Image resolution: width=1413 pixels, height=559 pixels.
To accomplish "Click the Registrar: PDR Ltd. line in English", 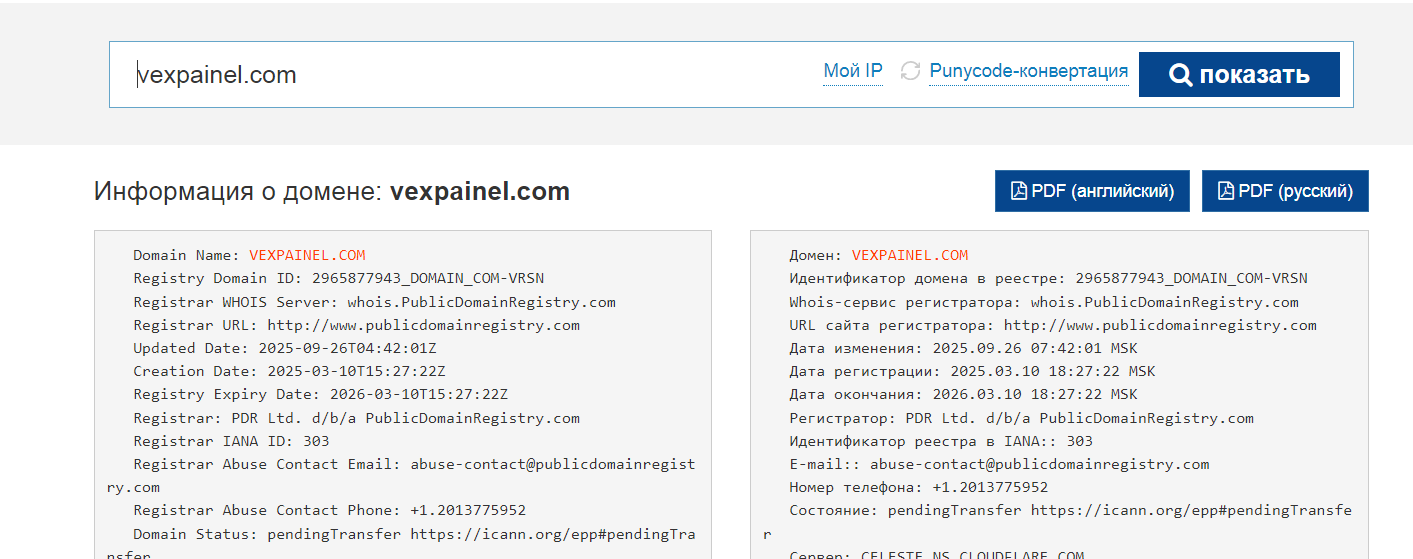I will click(356, 418).
